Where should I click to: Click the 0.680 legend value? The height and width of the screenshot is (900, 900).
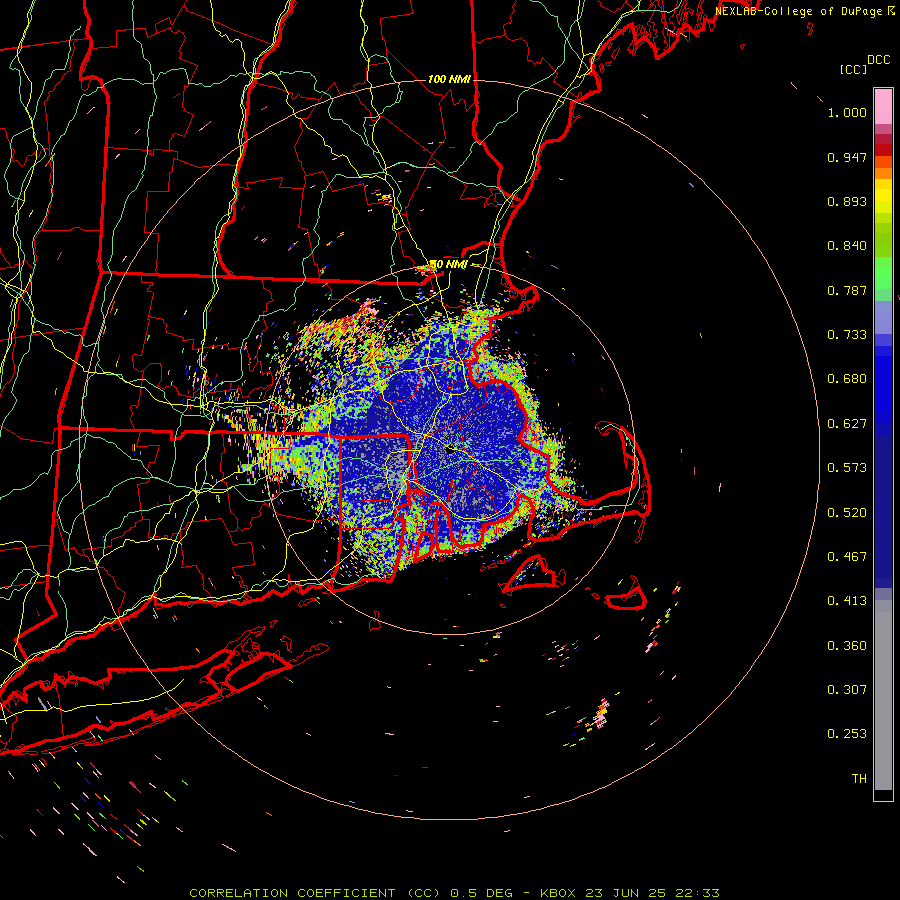847,379
